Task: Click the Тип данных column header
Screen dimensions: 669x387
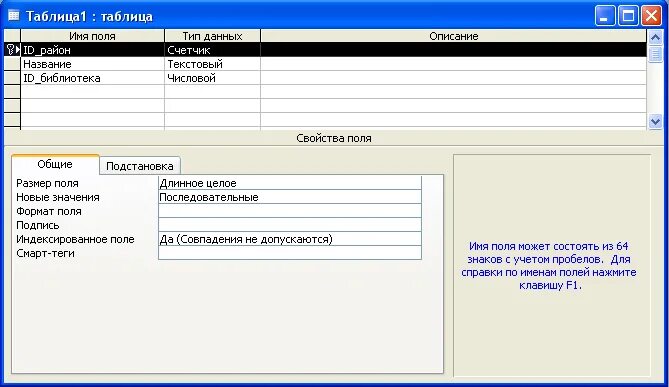Action: 212,36
